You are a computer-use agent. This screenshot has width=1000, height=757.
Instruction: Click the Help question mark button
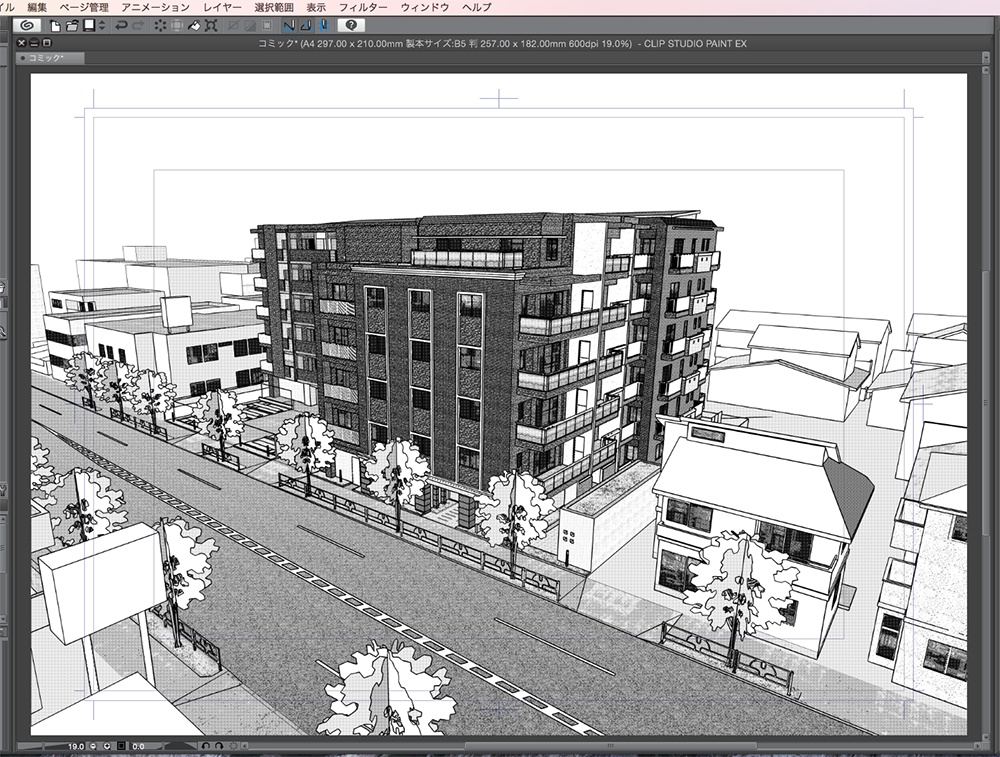(350, 28)
